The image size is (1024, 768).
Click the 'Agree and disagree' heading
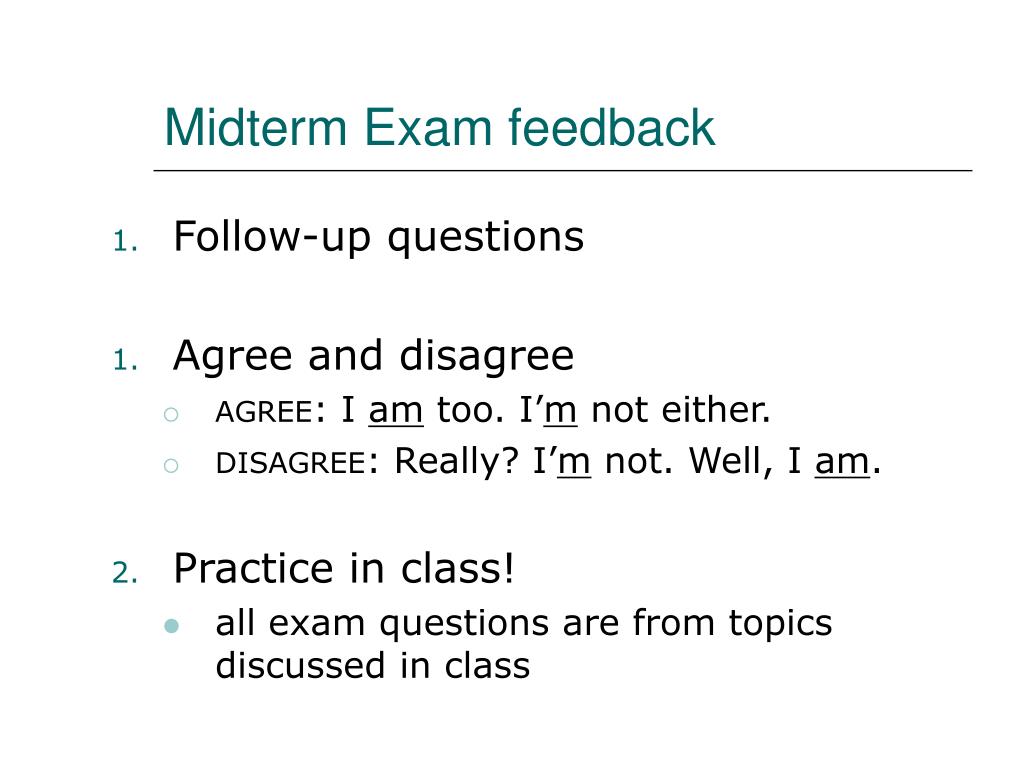374,357
